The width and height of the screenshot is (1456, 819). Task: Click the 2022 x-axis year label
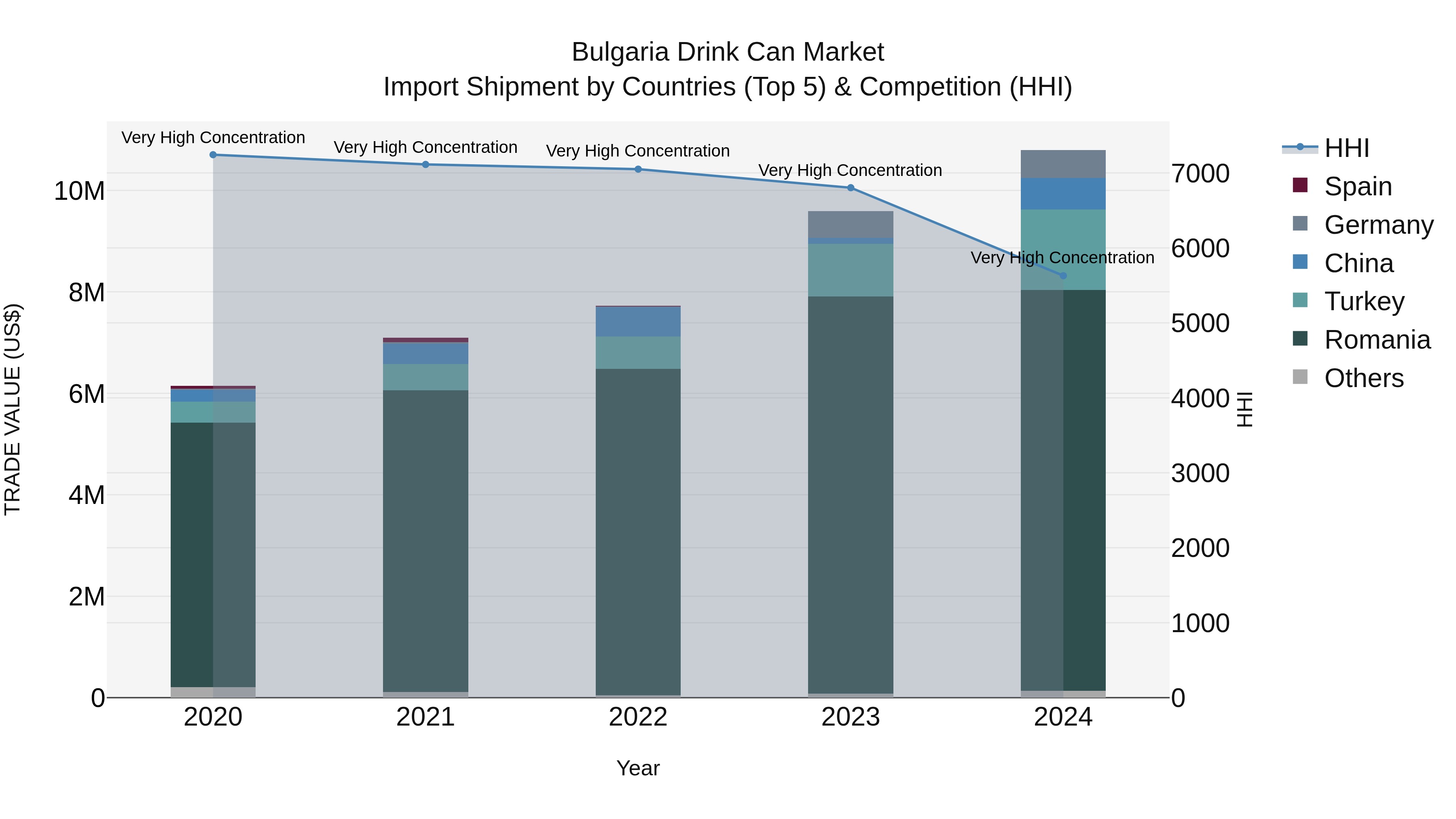(x=638, y=717)
